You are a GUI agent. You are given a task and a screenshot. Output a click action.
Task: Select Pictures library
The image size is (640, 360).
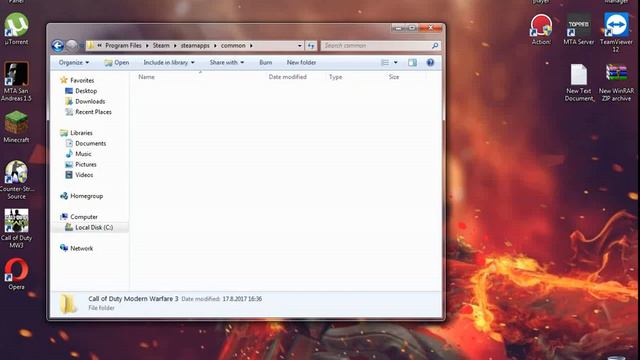85,164
